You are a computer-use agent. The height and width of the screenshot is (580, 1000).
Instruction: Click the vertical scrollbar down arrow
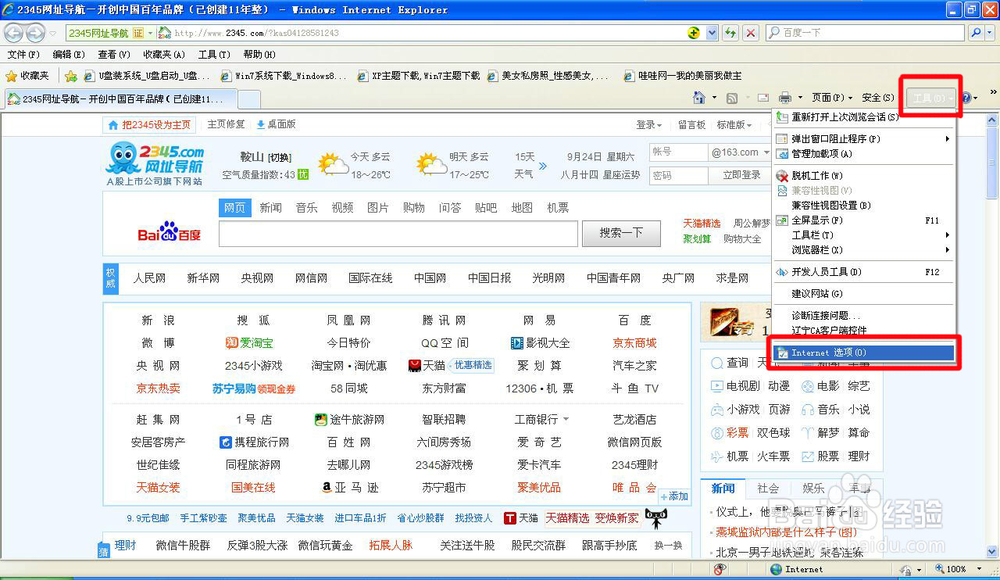992,551
